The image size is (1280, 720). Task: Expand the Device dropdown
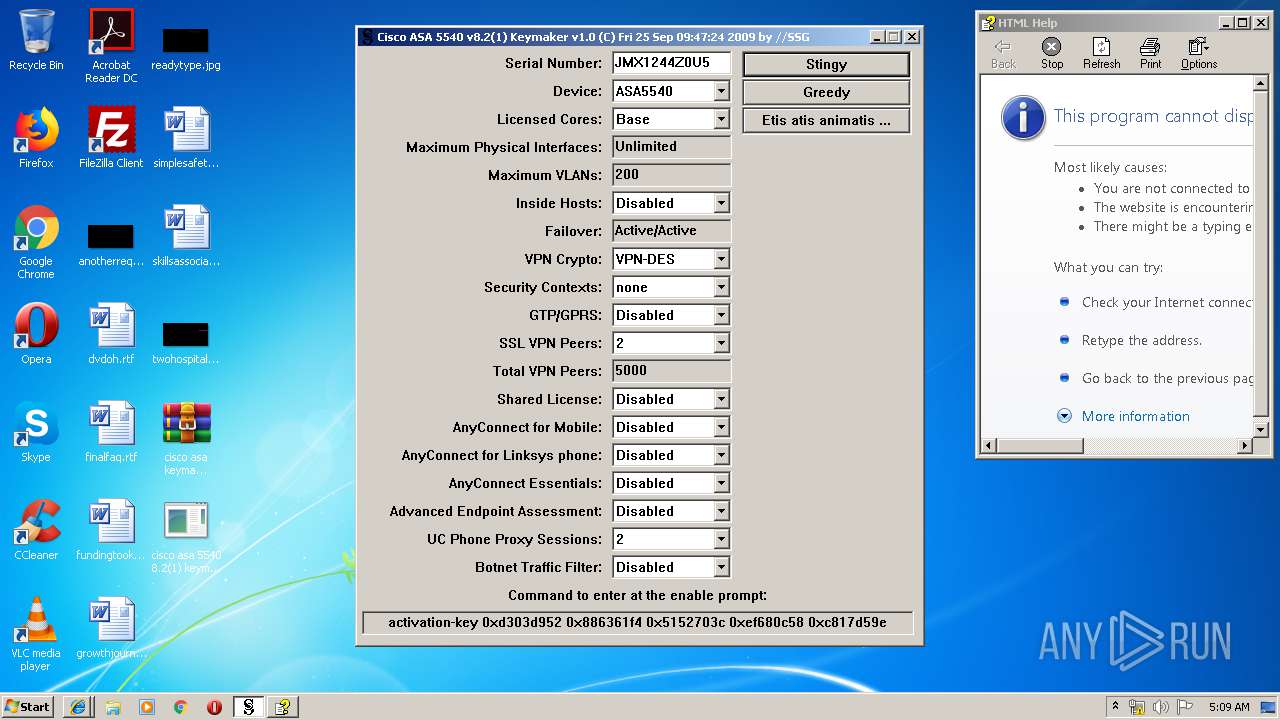pyautogui.click(x=722, y=91)
